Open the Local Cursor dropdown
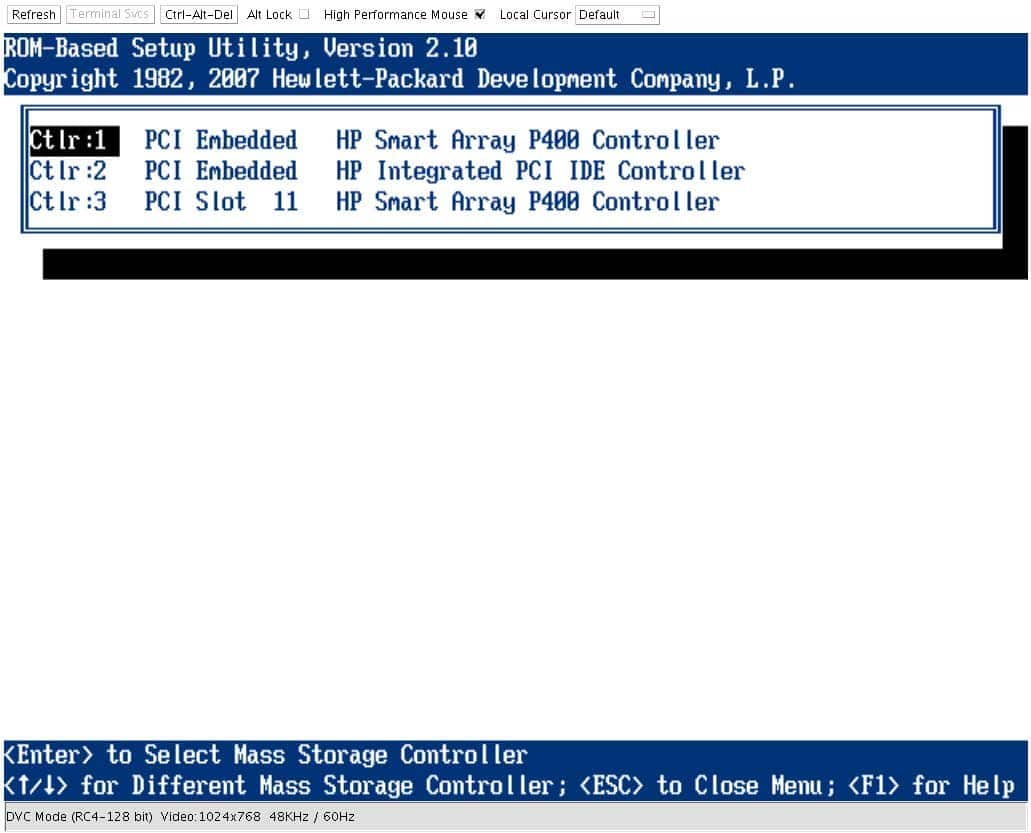The image size is (1031, 833). 617,14
